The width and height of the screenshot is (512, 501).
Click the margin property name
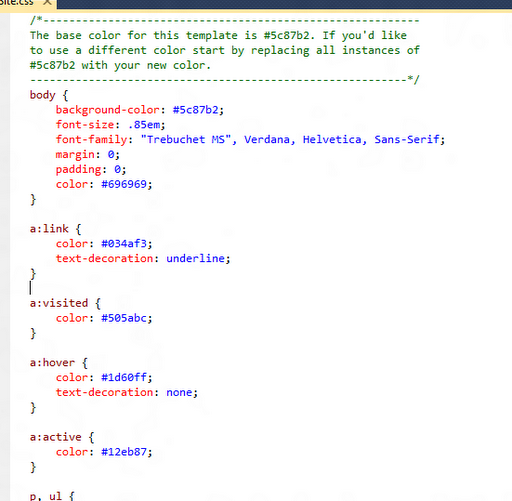pyautogui.click(x=75, y=154)
